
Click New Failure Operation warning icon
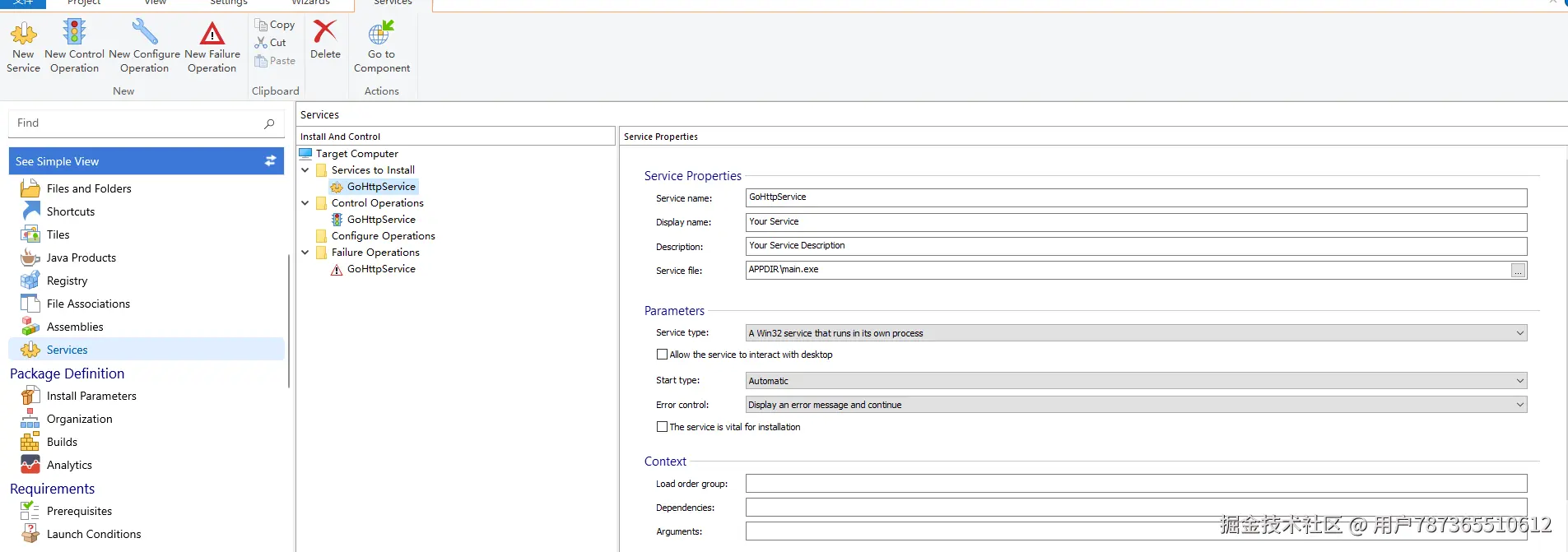pyautogui.click(x=212, y=34)
